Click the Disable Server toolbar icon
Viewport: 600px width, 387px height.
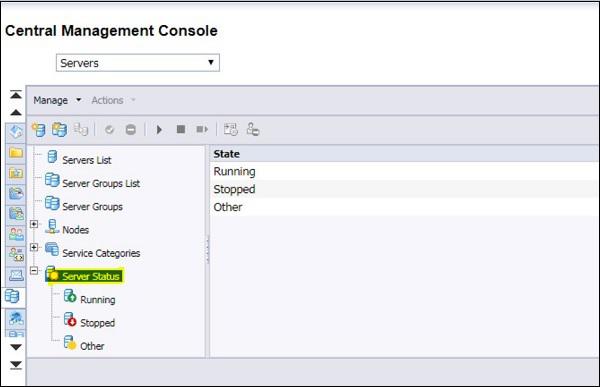130,130
